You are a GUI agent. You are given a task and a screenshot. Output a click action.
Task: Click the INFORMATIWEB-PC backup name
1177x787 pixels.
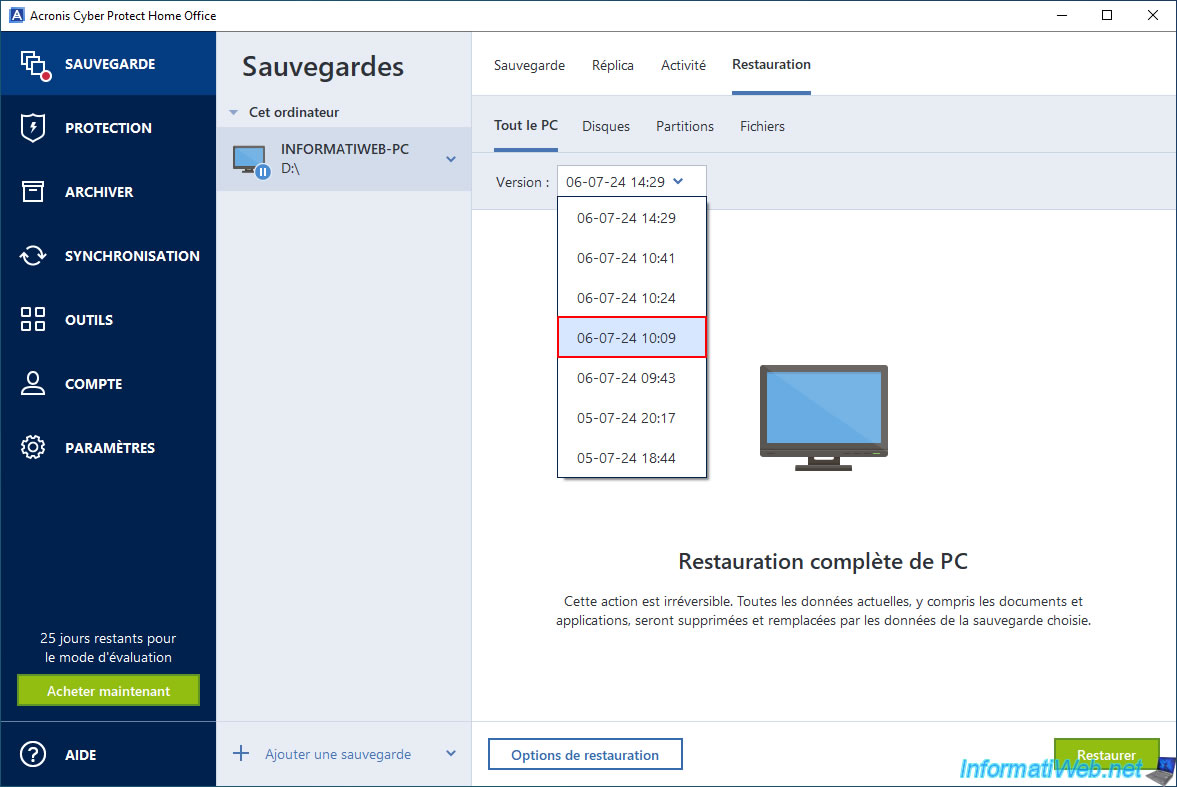pyautogui.click(x=345, y=149)
